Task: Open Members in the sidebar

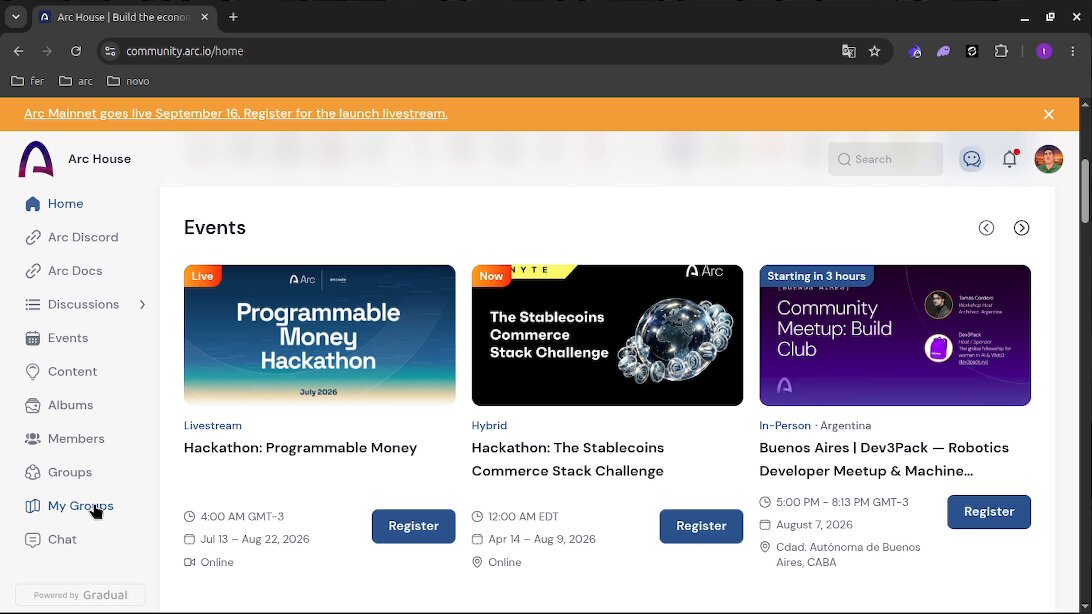Action: tap(64, 439)
